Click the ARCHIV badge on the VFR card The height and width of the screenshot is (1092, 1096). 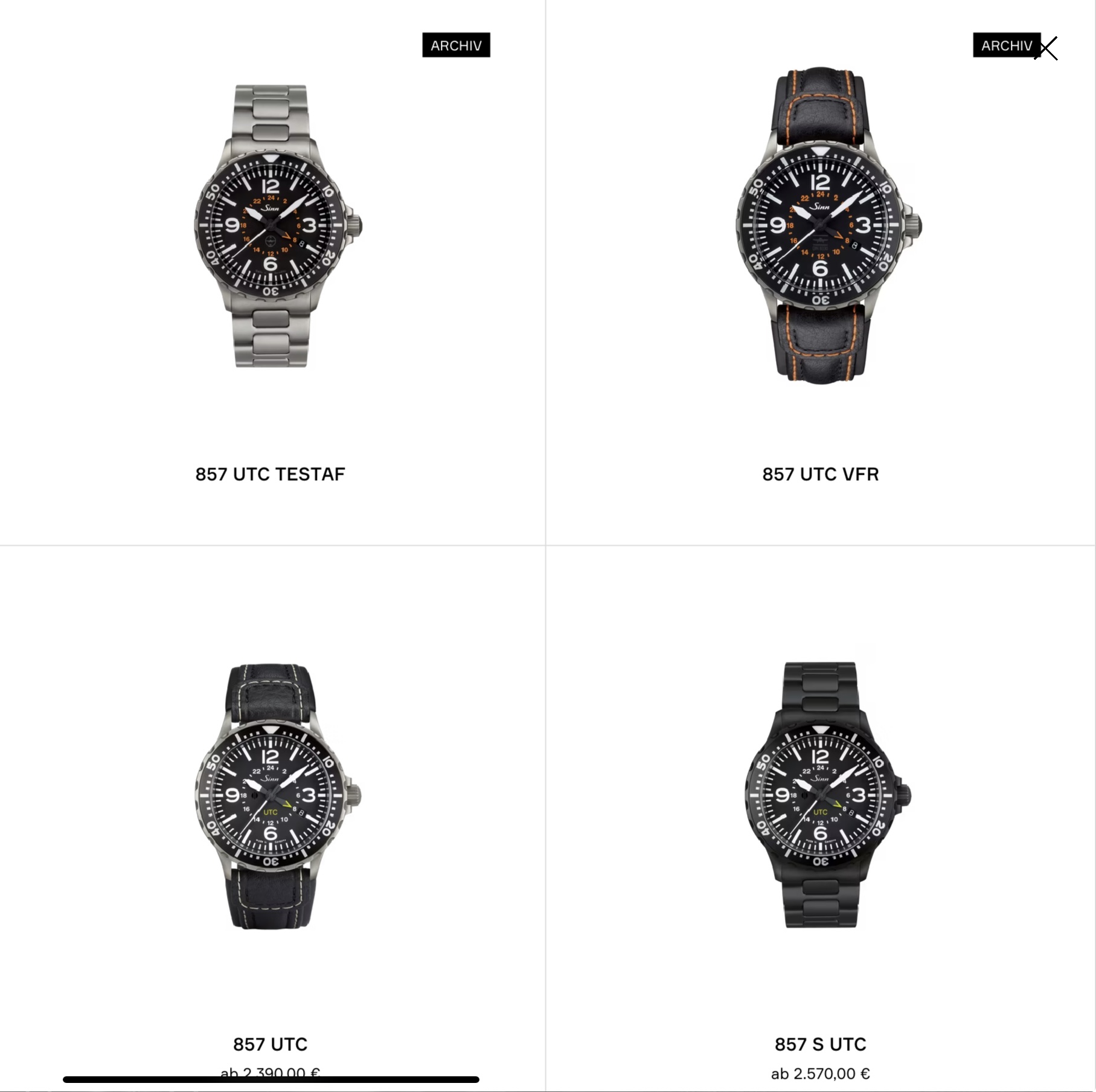pos(1007,45)
